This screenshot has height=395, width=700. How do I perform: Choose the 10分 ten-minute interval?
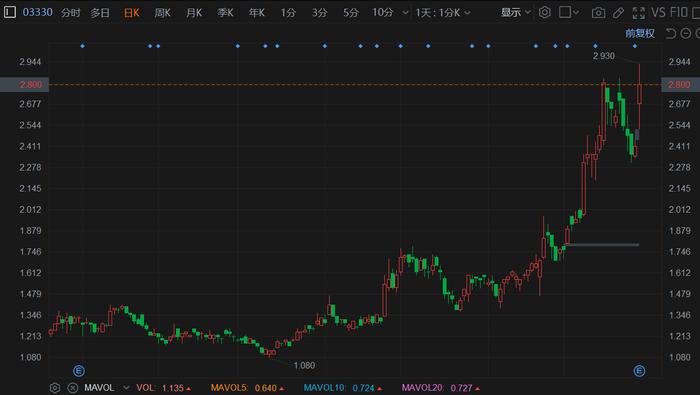[x=383, y=13]
